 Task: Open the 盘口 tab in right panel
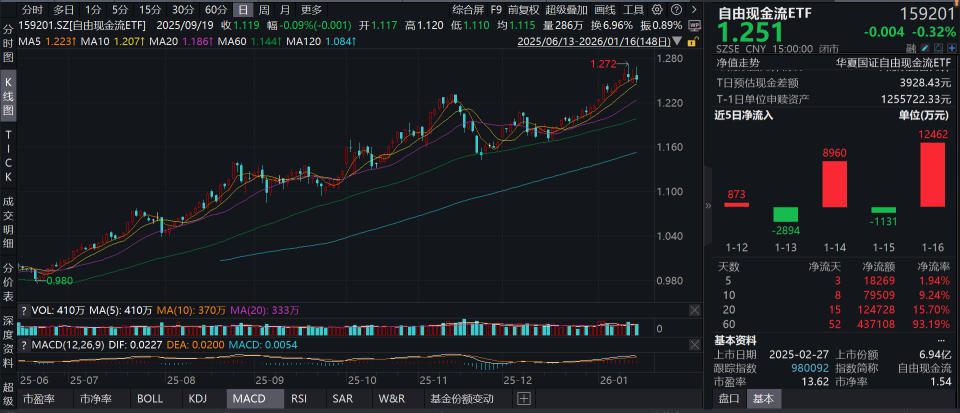click(x=729, y=399)
